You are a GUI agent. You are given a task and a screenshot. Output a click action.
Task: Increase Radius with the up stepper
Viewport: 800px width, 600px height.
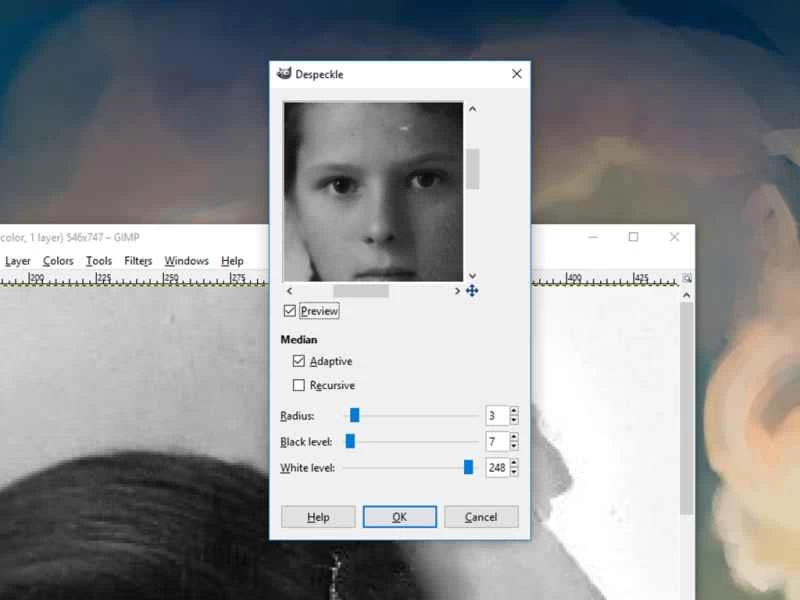tap(514, 411)
